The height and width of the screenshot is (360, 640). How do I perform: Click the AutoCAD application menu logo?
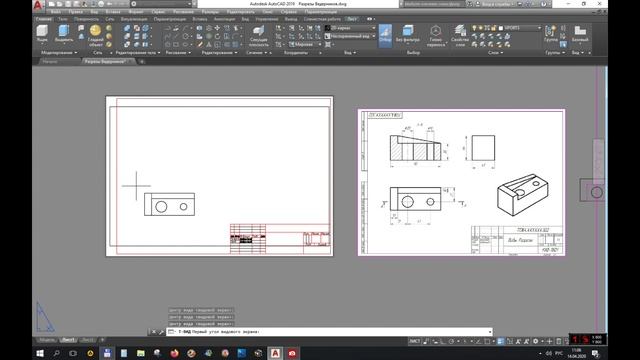click(x=38, y=5)
